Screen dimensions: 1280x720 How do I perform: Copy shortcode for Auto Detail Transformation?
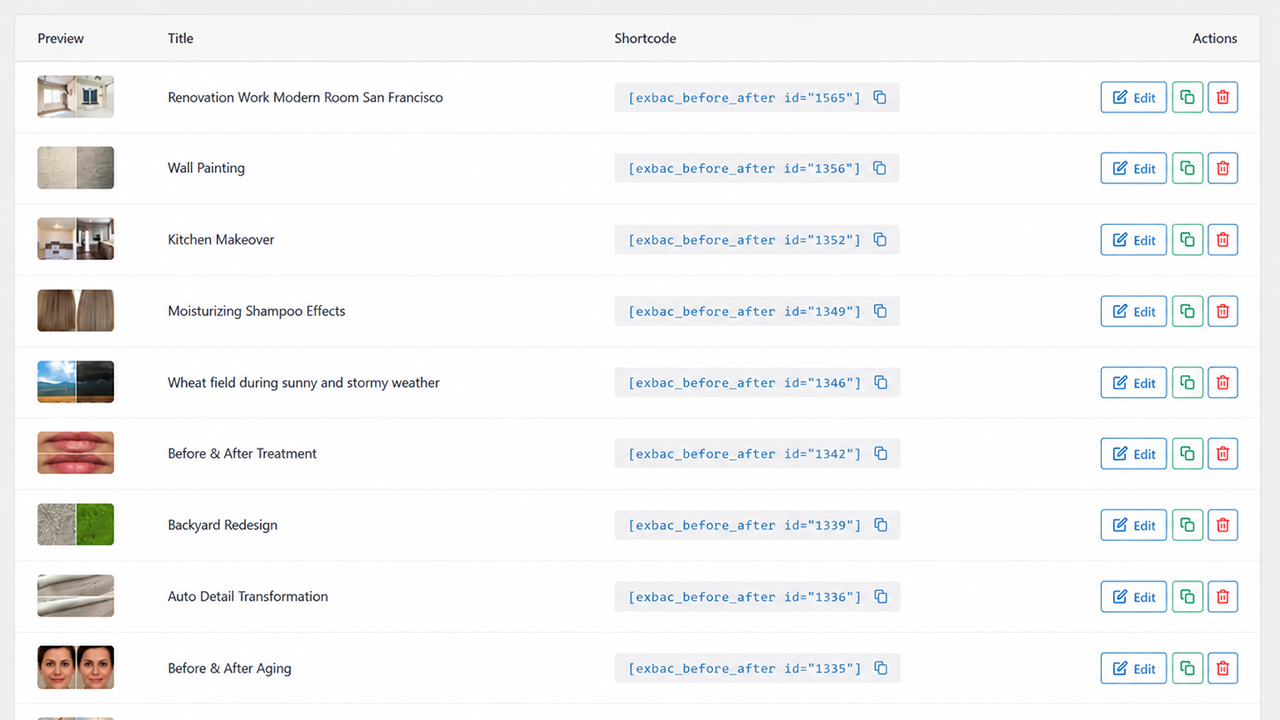[x=880, y=597]
